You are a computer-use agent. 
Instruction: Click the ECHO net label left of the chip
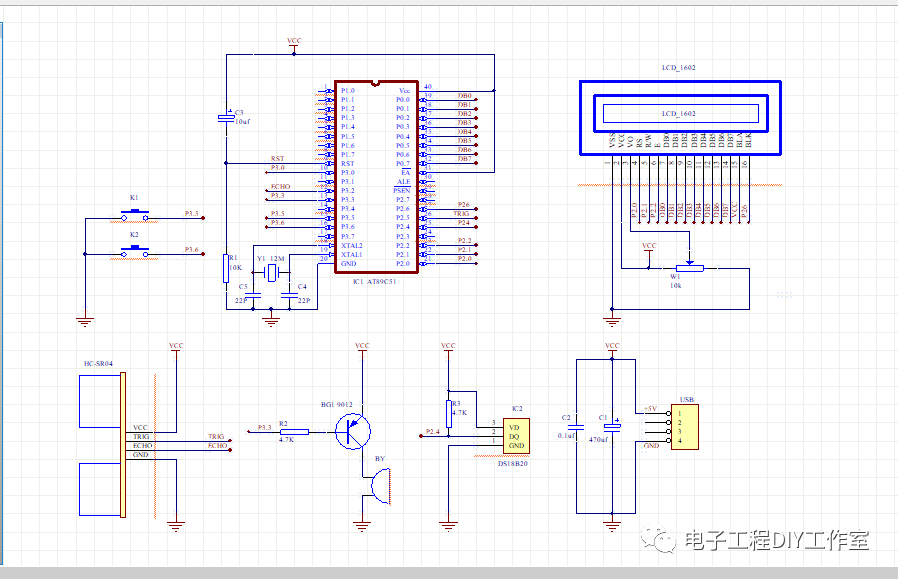[281, 187]
